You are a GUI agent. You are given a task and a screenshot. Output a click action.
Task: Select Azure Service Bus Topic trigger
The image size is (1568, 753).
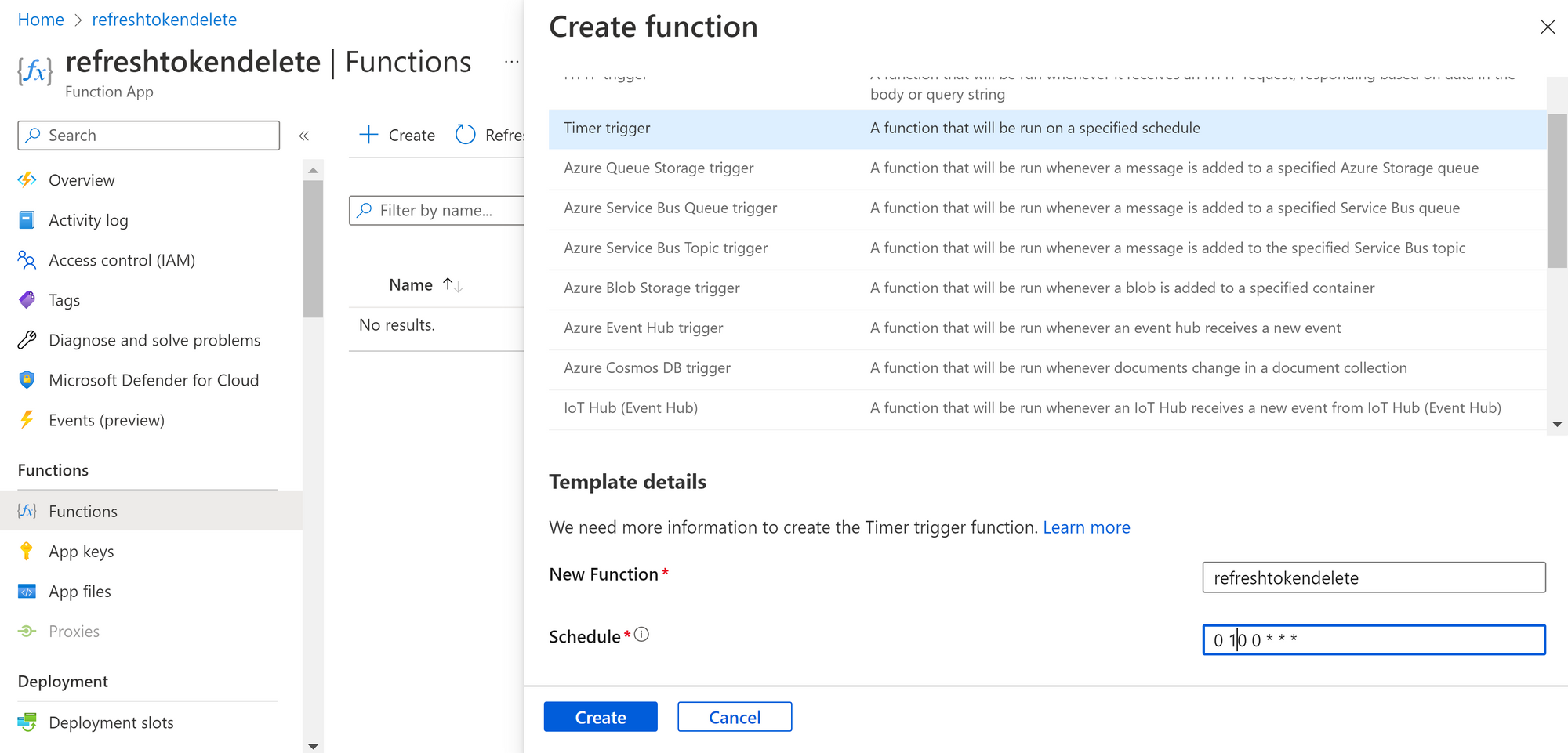[x=1047, y=248]
